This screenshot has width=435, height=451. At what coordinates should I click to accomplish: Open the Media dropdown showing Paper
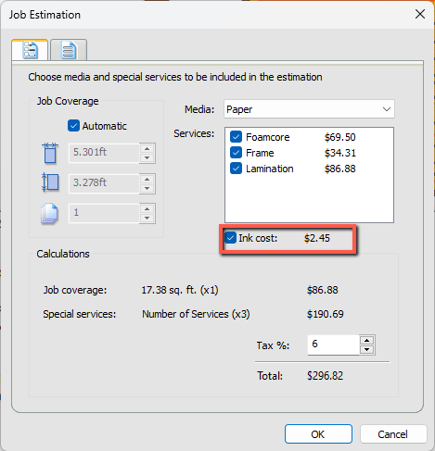(309, 109)
